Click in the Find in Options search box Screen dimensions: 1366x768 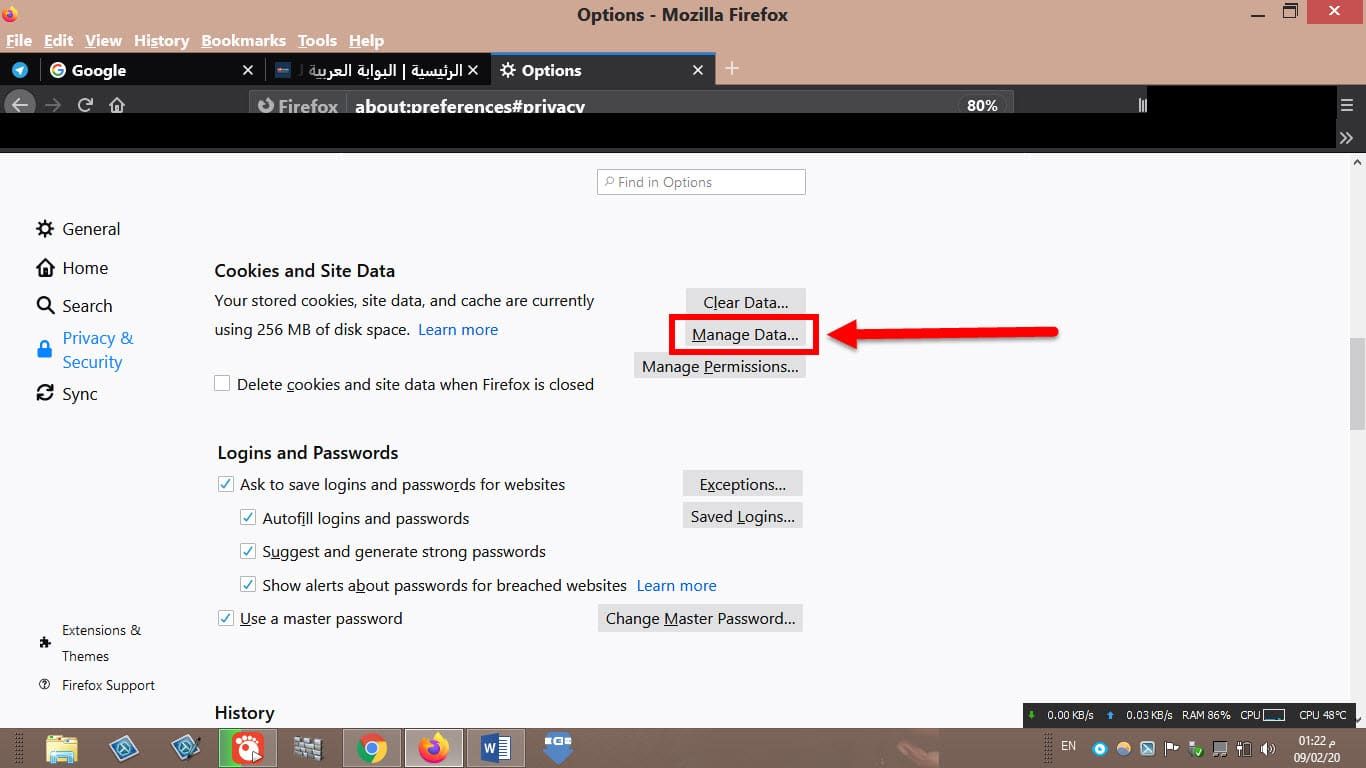point(701,182)
